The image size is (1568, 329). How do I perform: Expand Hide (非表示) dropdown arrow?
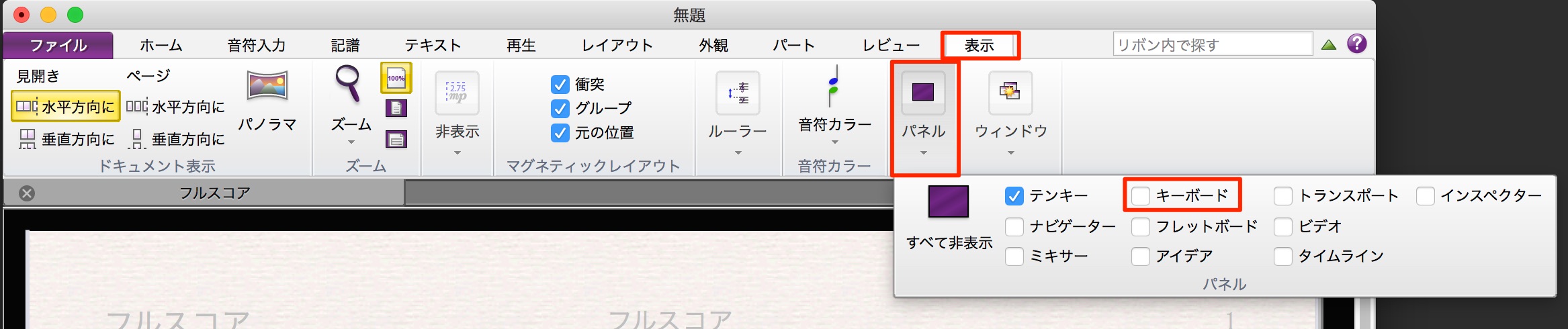click(458, 152)
